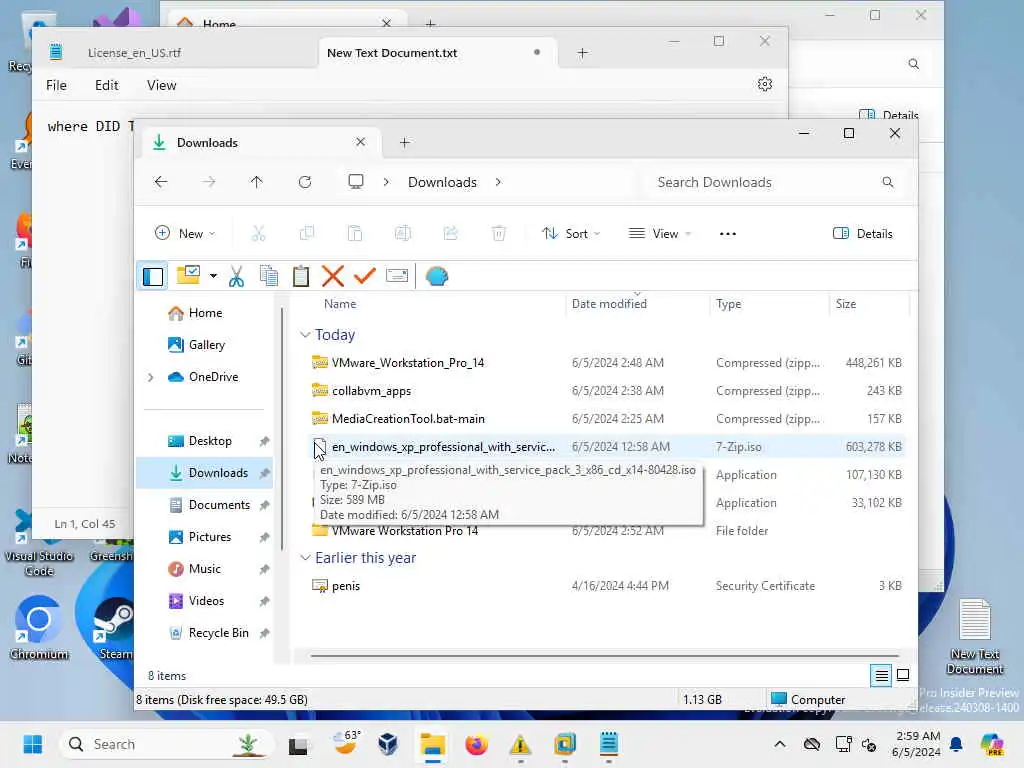Viewport: 1024px width, 768px height.
Task: Close the Downloads tab
Action: tap(360, 142)
